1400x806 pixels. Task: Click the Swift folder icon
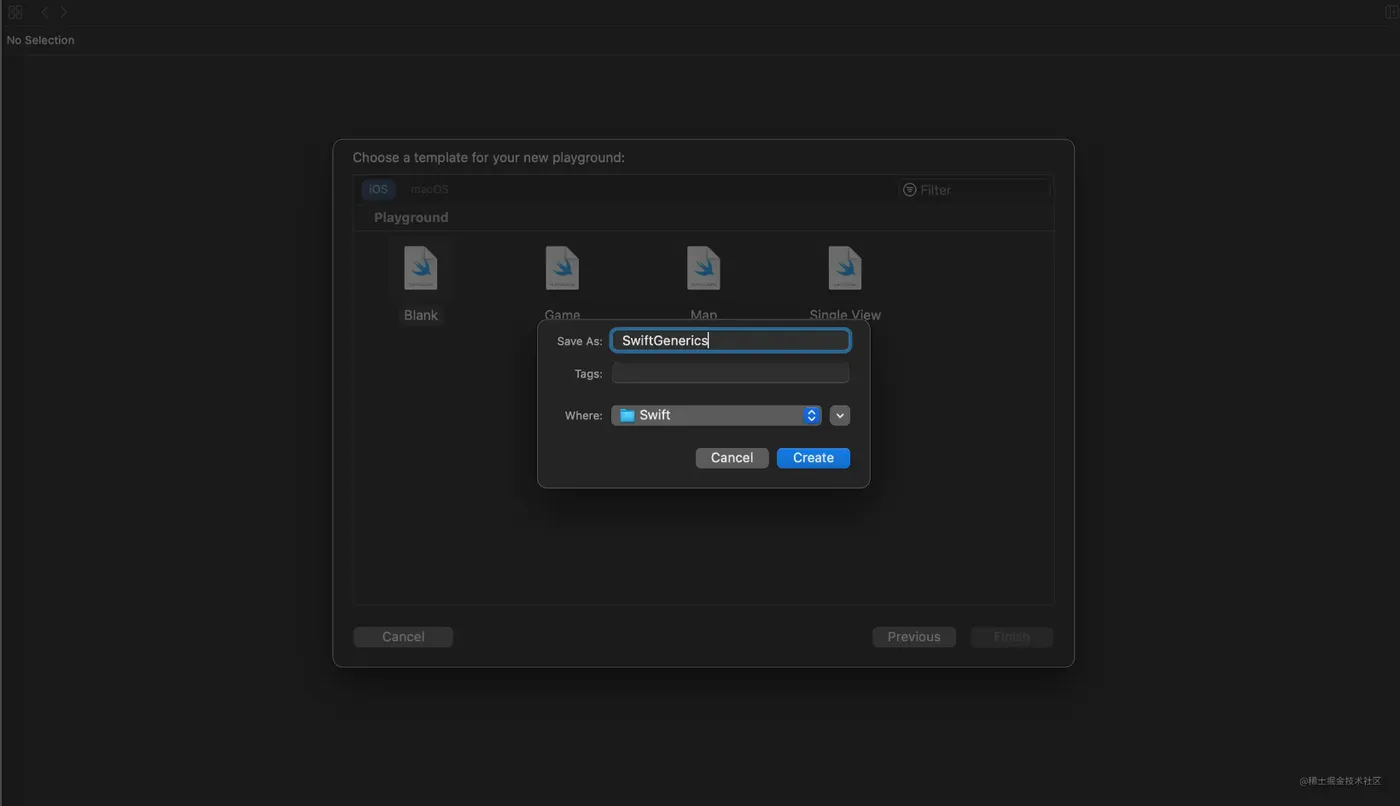pos(627,415)
